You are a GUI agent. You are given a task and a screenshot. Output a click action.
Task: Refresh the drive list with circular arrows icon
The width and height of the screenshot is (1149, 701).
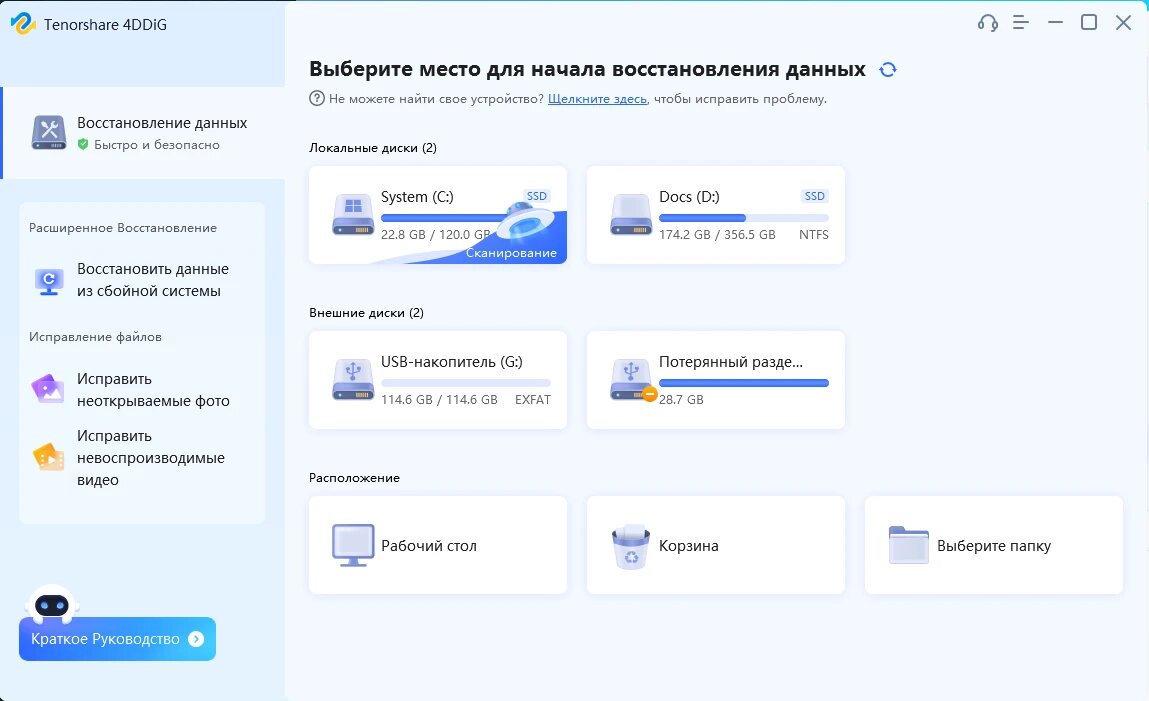887,70
